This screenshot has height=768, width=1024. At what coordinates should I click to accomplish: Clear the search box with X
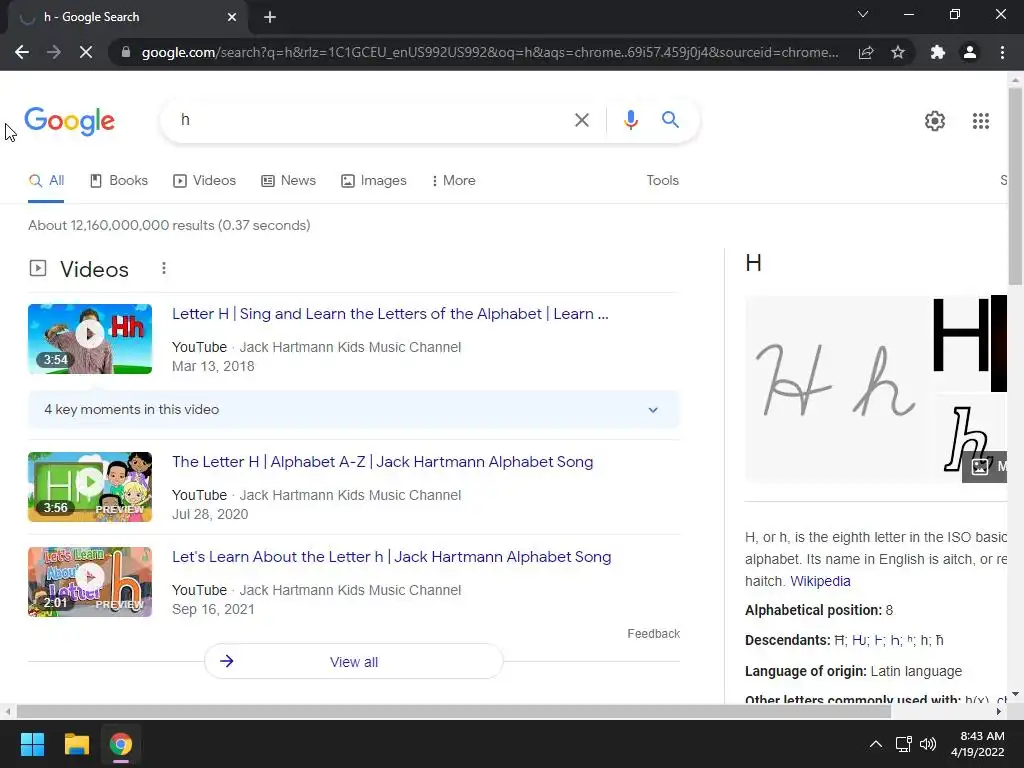pos(581,120)
